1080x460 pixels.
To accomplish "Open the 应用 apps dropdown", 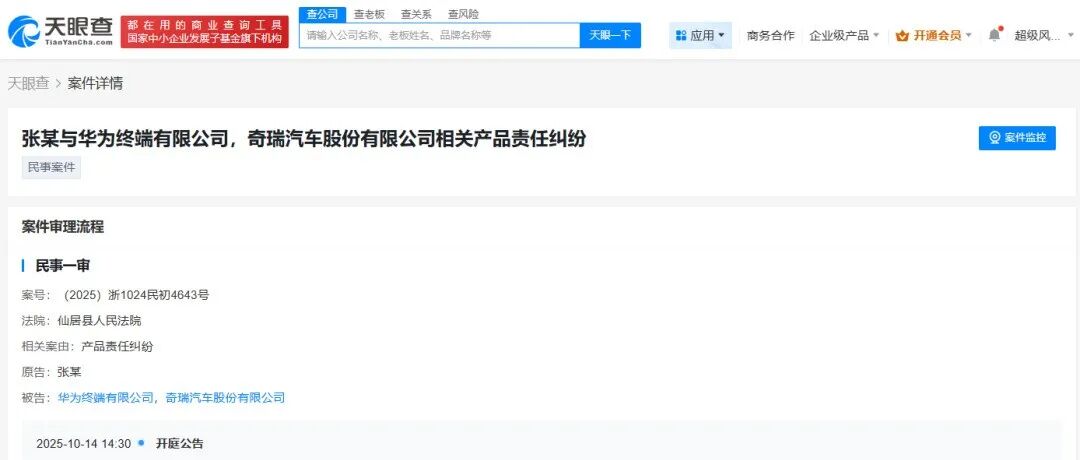I will click(700, 35).
